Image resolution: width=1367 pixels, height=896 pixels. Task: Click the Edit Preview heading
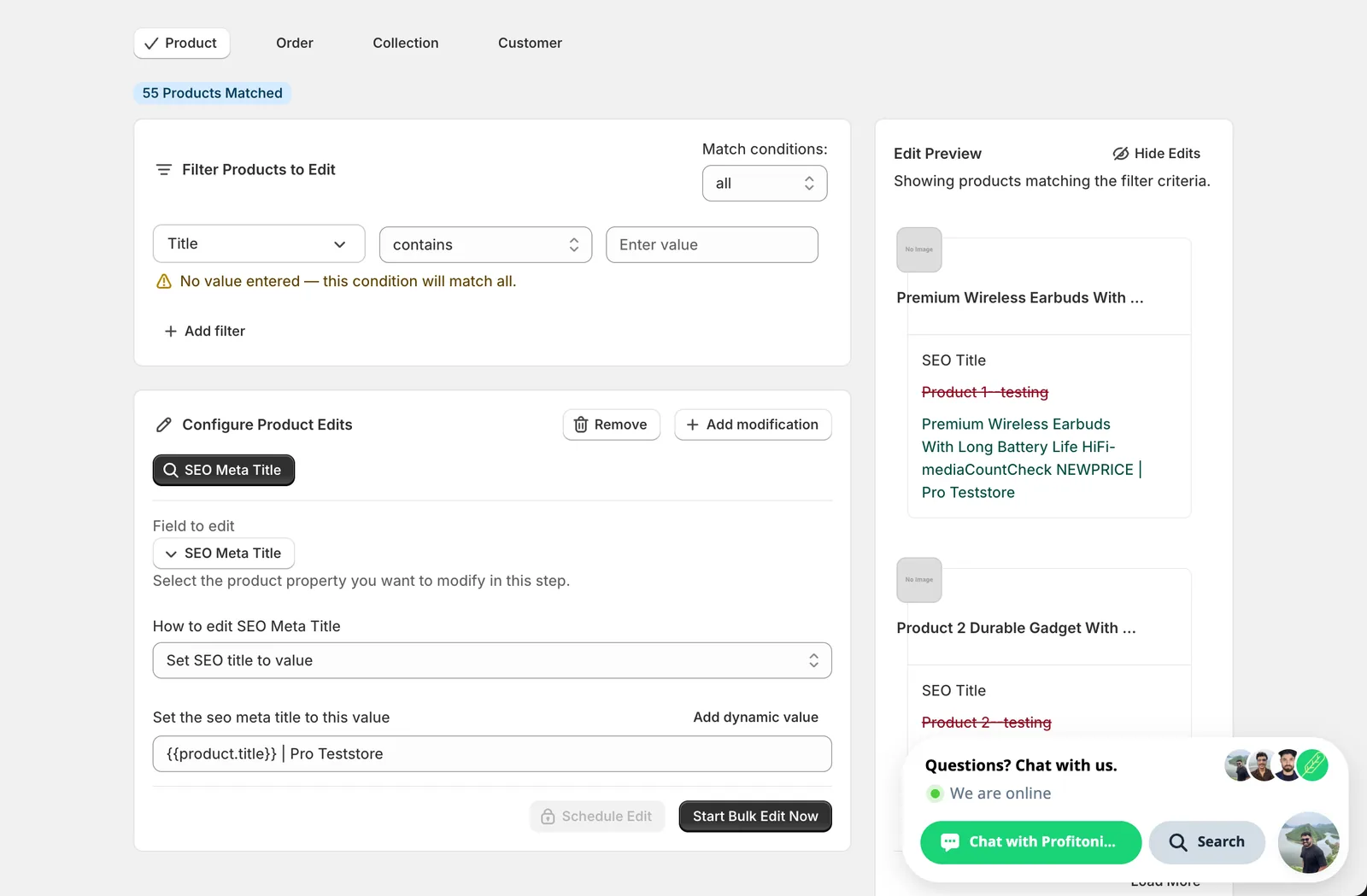tap(937, 154)
